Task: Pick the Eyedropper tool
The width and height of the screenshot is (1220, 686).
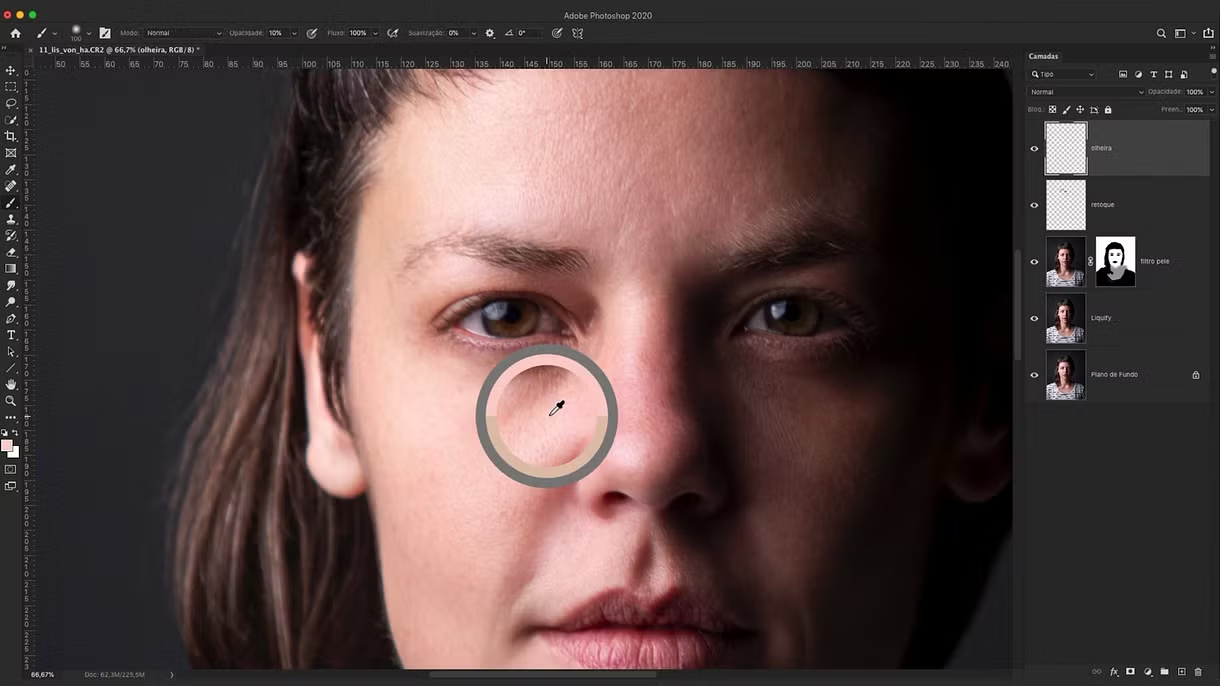Action: 11,170
